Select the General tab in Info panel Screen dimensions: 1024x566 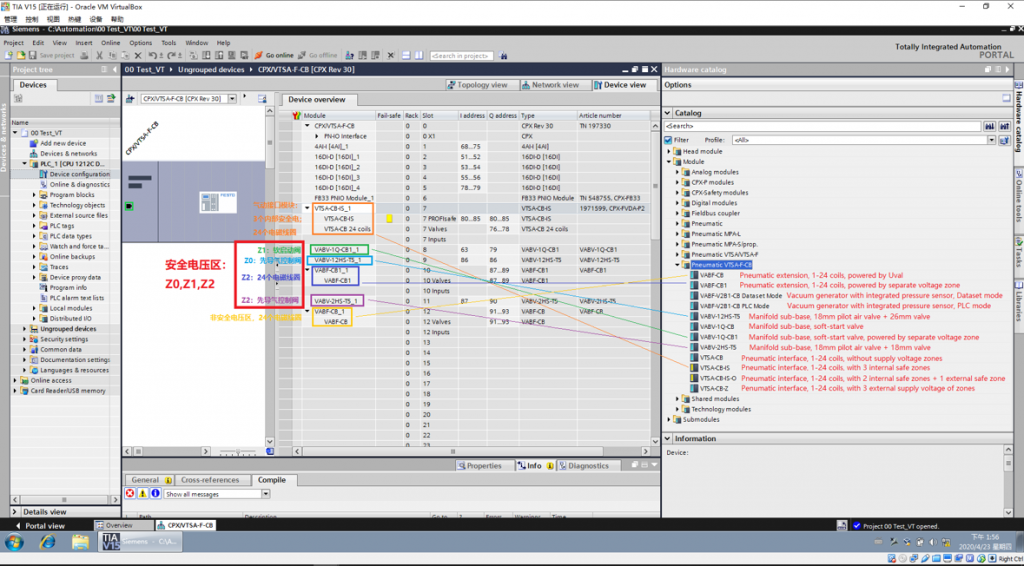point(150,480)
